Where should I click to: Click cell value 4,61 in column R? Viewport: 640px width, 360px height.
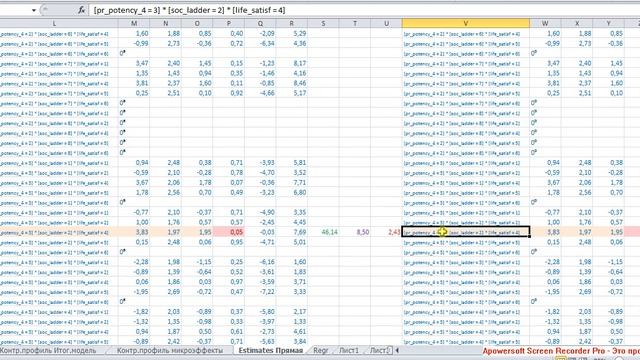(300, 331)
